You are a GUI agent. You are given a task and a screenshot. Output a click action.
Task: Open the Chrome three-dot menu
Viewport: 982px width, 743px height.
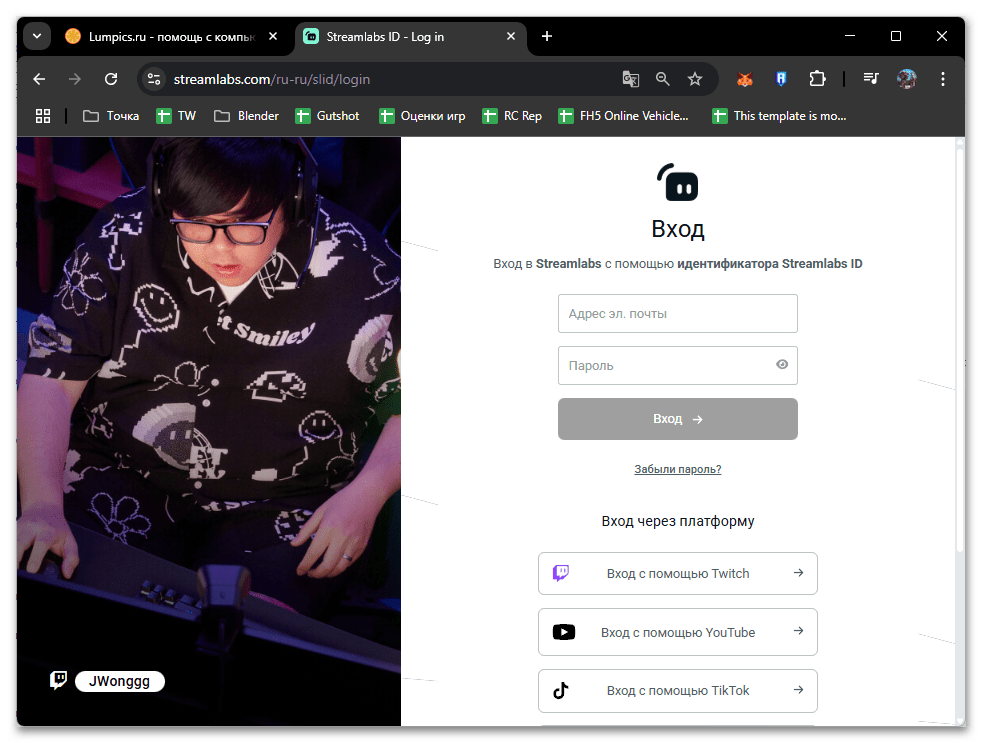[x=943, y=79]
